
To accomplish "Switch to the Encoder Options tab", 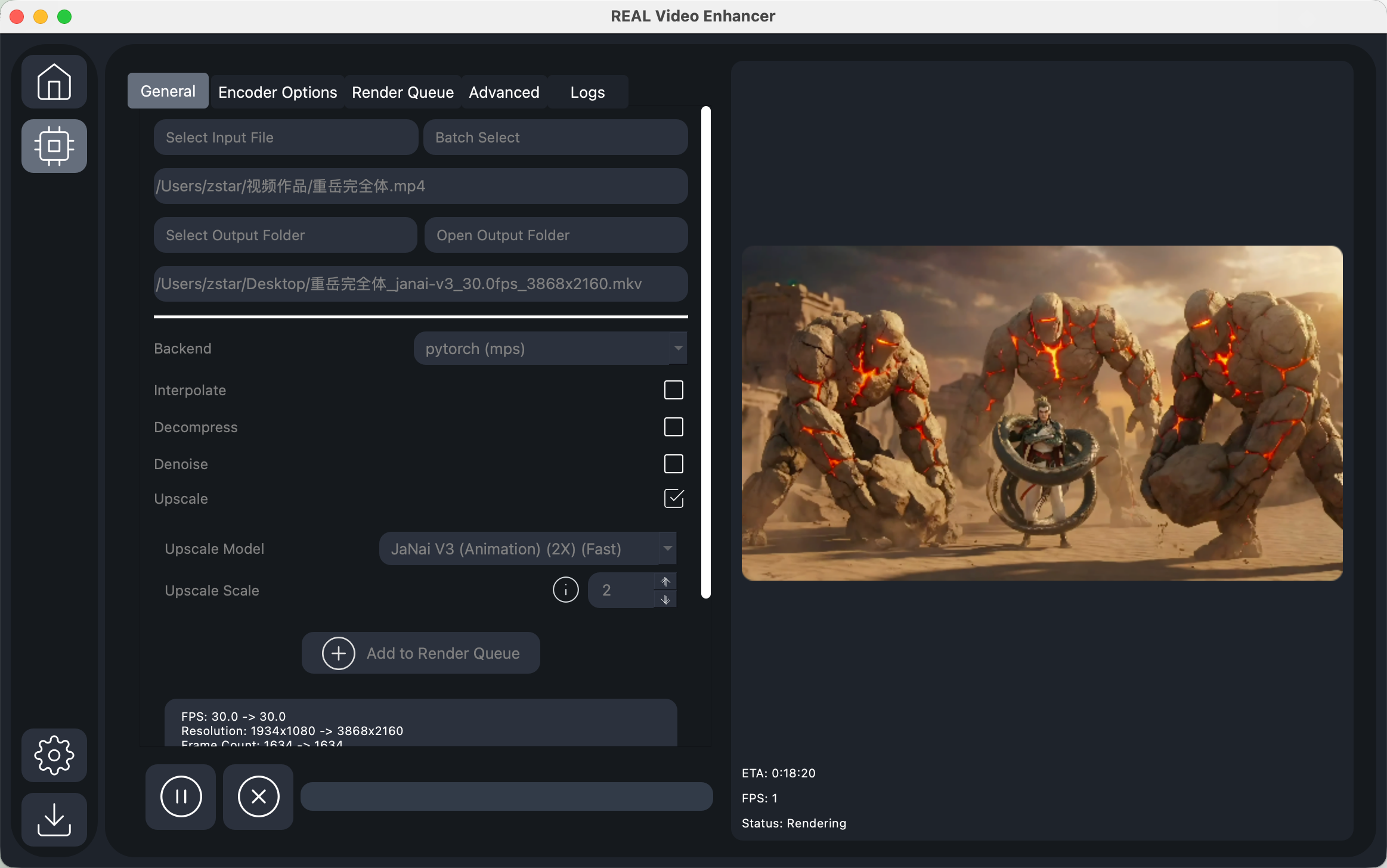I will (x=277, y=92).
